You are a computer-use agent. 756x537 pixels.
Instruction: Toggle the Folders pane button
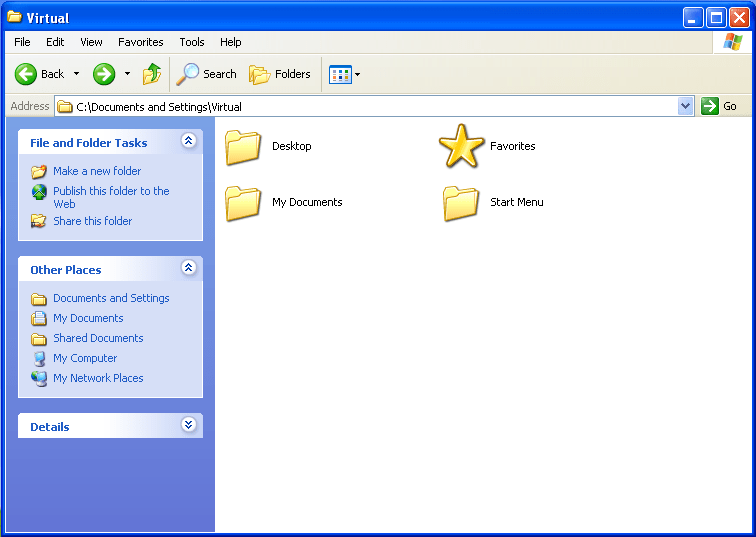point(280,74)
